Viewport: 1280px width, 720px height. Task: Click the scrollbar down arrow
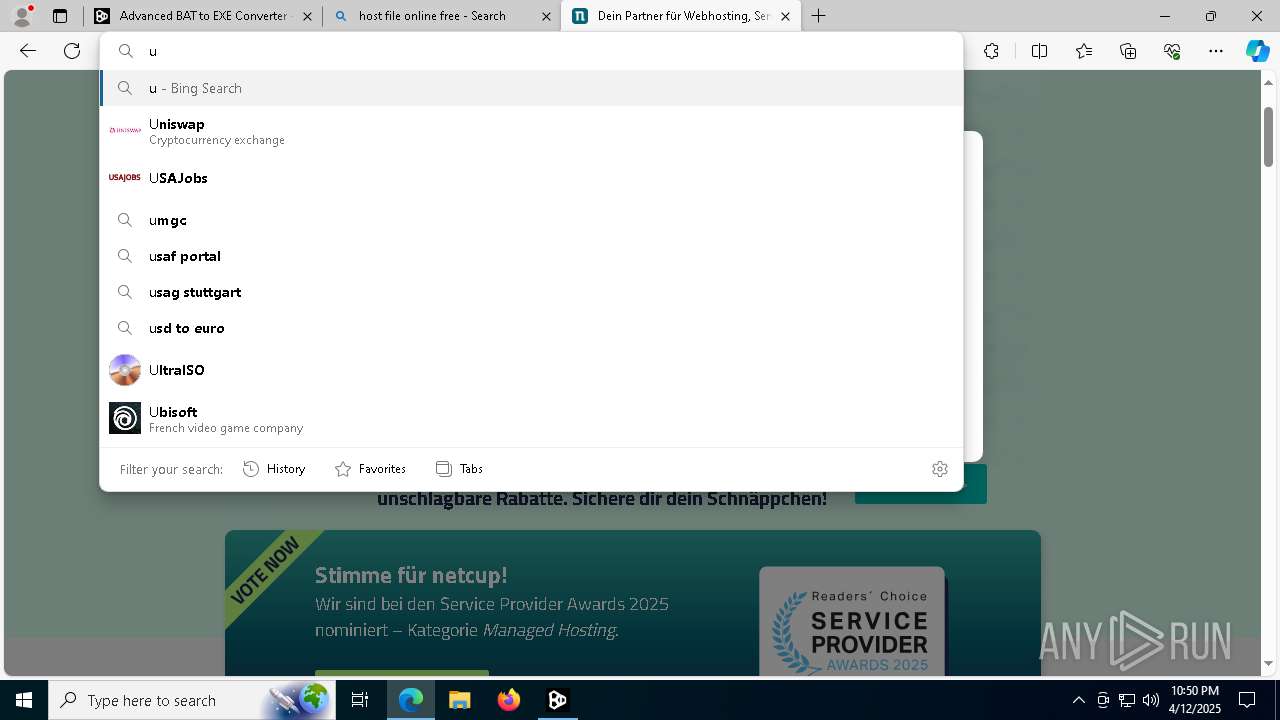[1268, 664]
